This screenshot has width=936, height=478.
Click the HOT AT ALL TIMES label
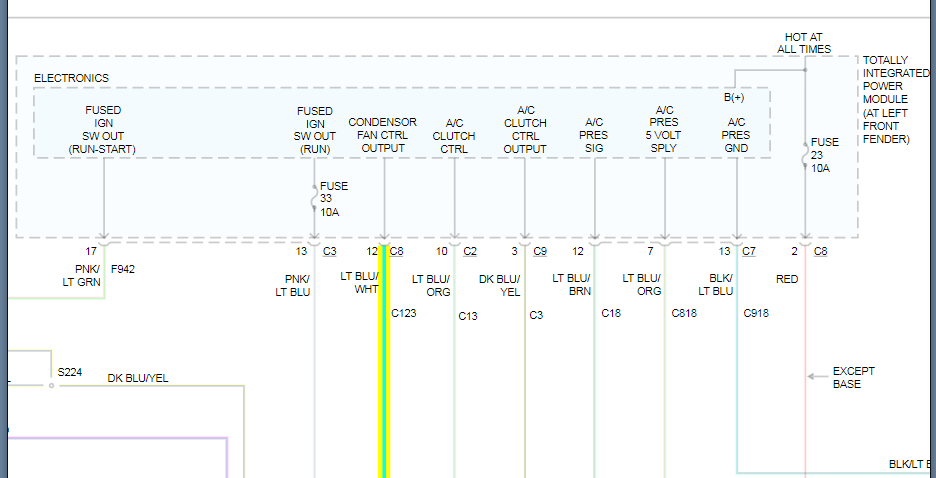(x=803, y=44)
